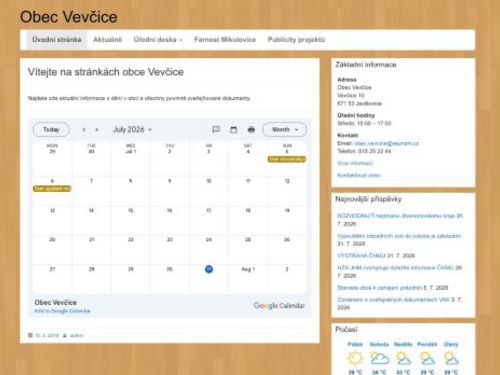Open the yellow event on Sunday July 5
500x375 pixels.
tap(287, 159)
